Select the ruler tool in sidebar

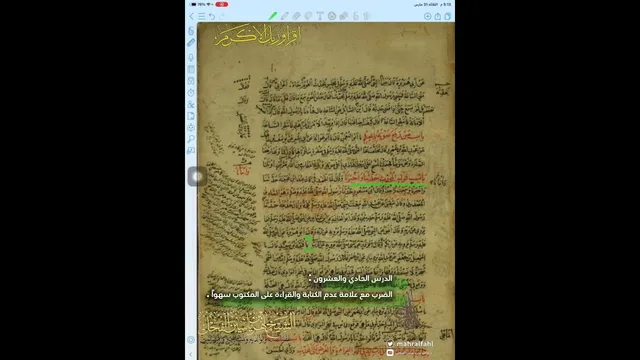coord(191,43)
